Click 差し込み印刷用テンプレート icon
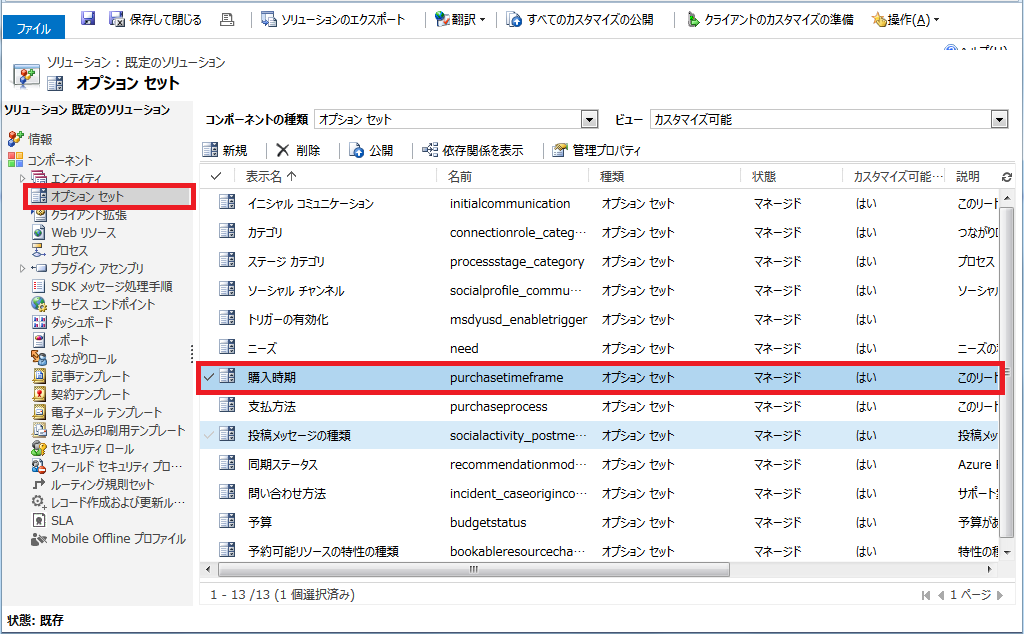 click(x=39, y=430)
